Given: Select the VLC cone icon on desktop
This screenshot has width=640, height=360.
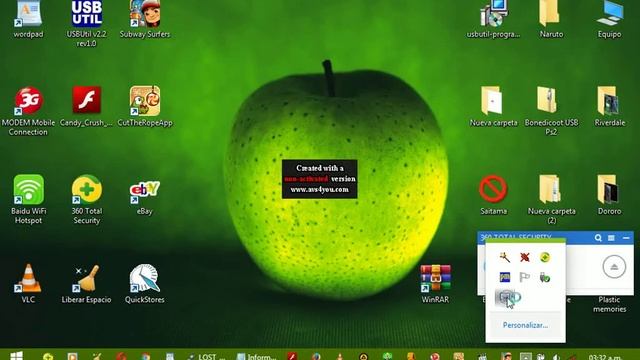Looking at the screenshot, I should [x=28, y=283].
